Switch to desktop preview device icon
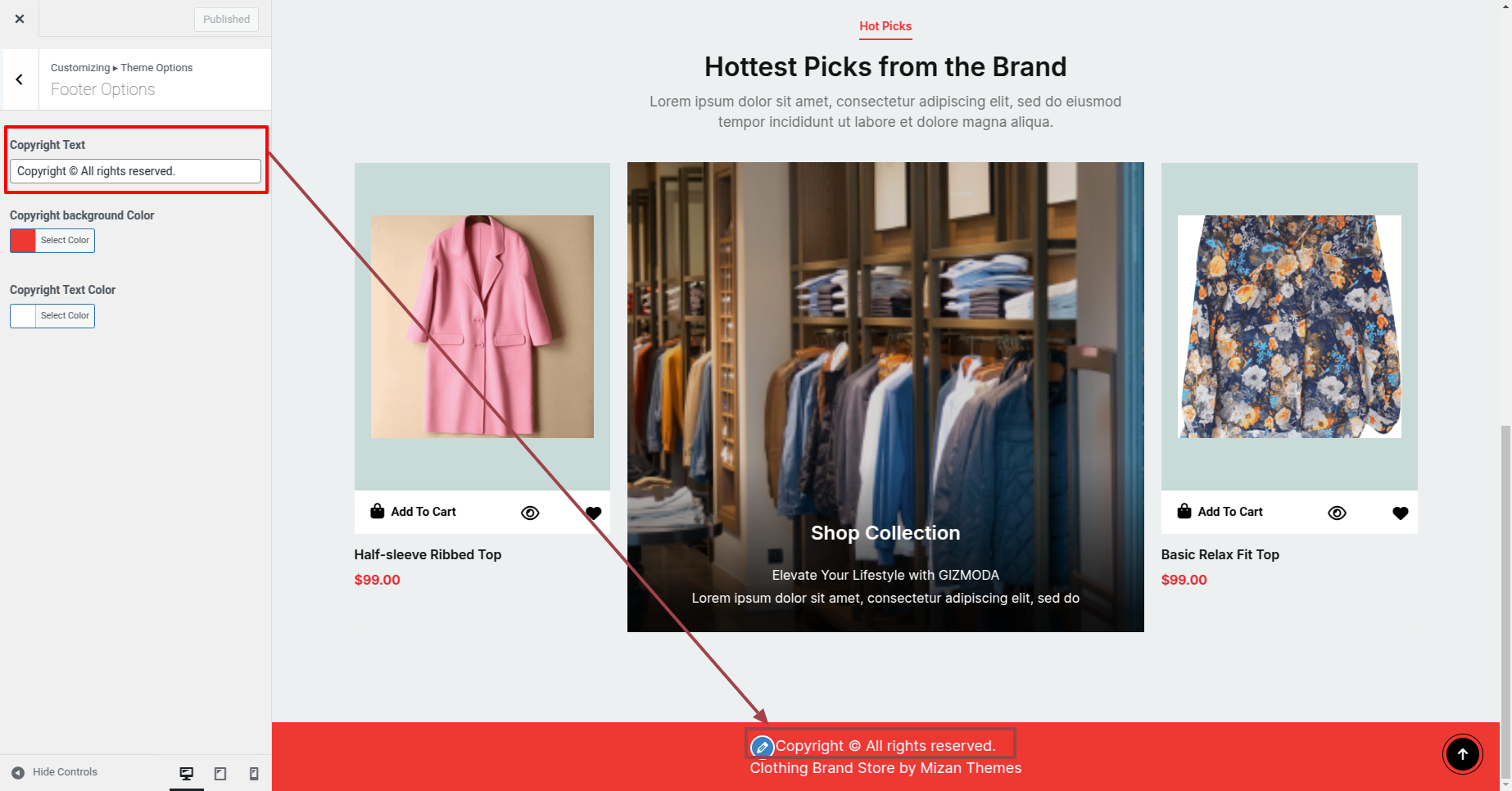1512x791 pixels. (187, 773)
